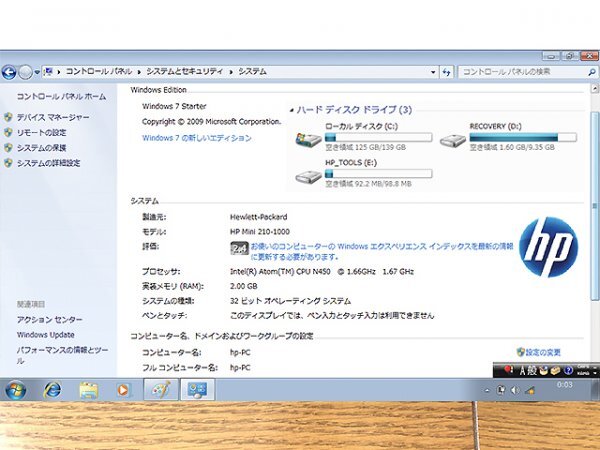Click the IME 般 conversion mode button
This screenshot has height=450, width=600.
532,370
